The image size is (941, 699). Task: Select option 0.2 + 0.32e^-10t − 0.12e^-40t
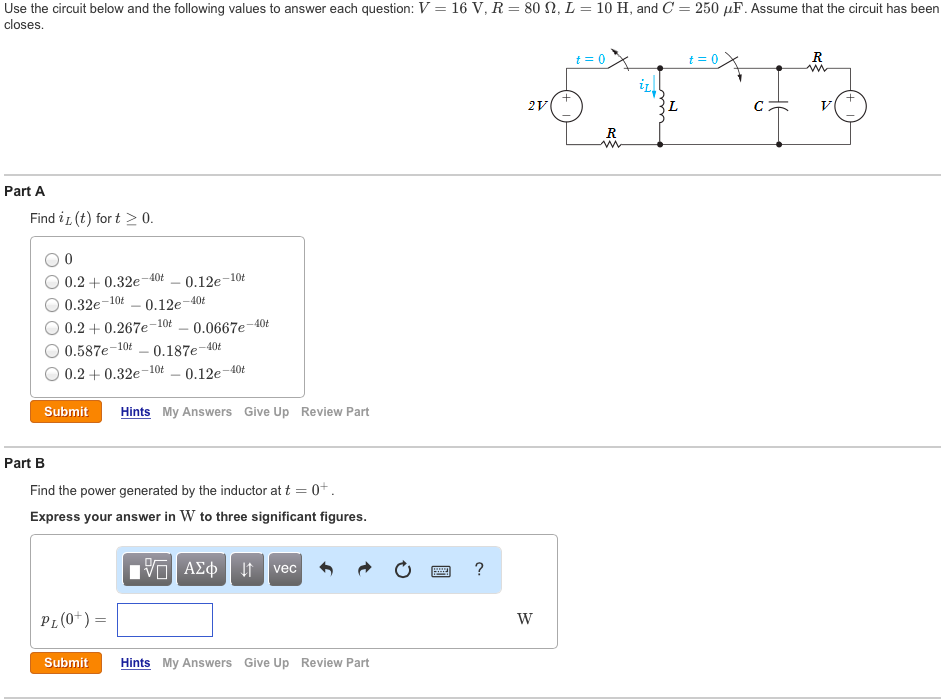pos(52,374)
